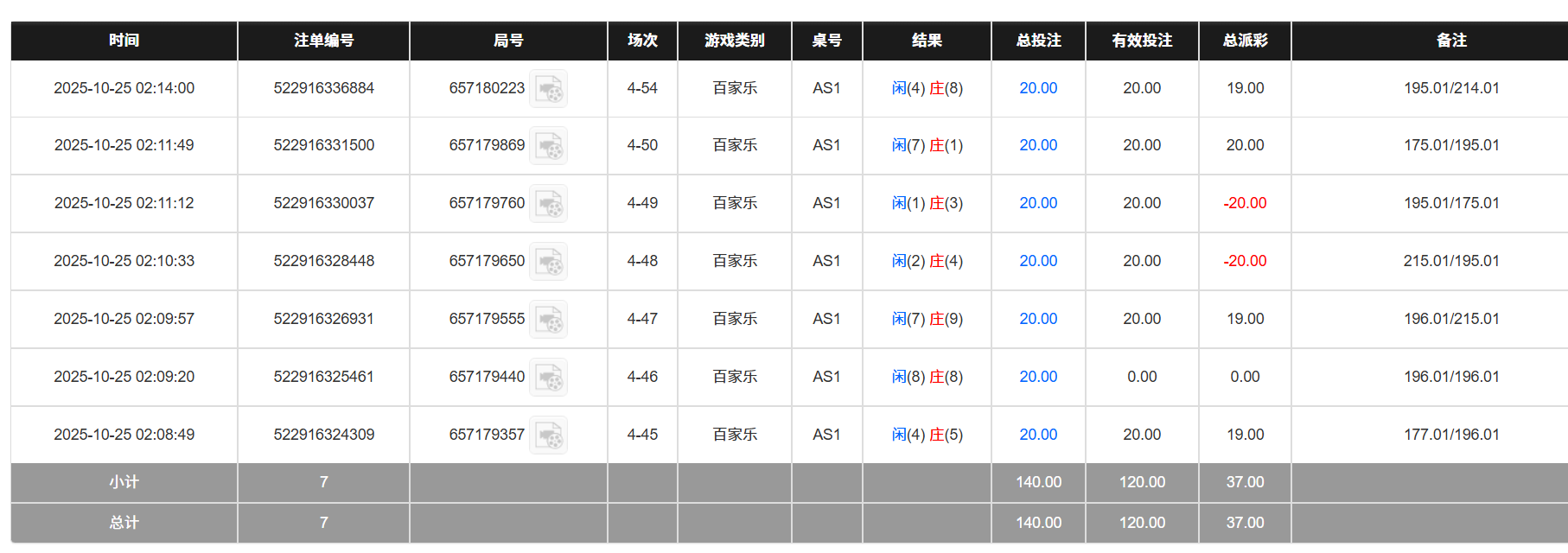Select the 备注 column header
This screenshot has height=553, width=1568.
[x=1451, y=41]
